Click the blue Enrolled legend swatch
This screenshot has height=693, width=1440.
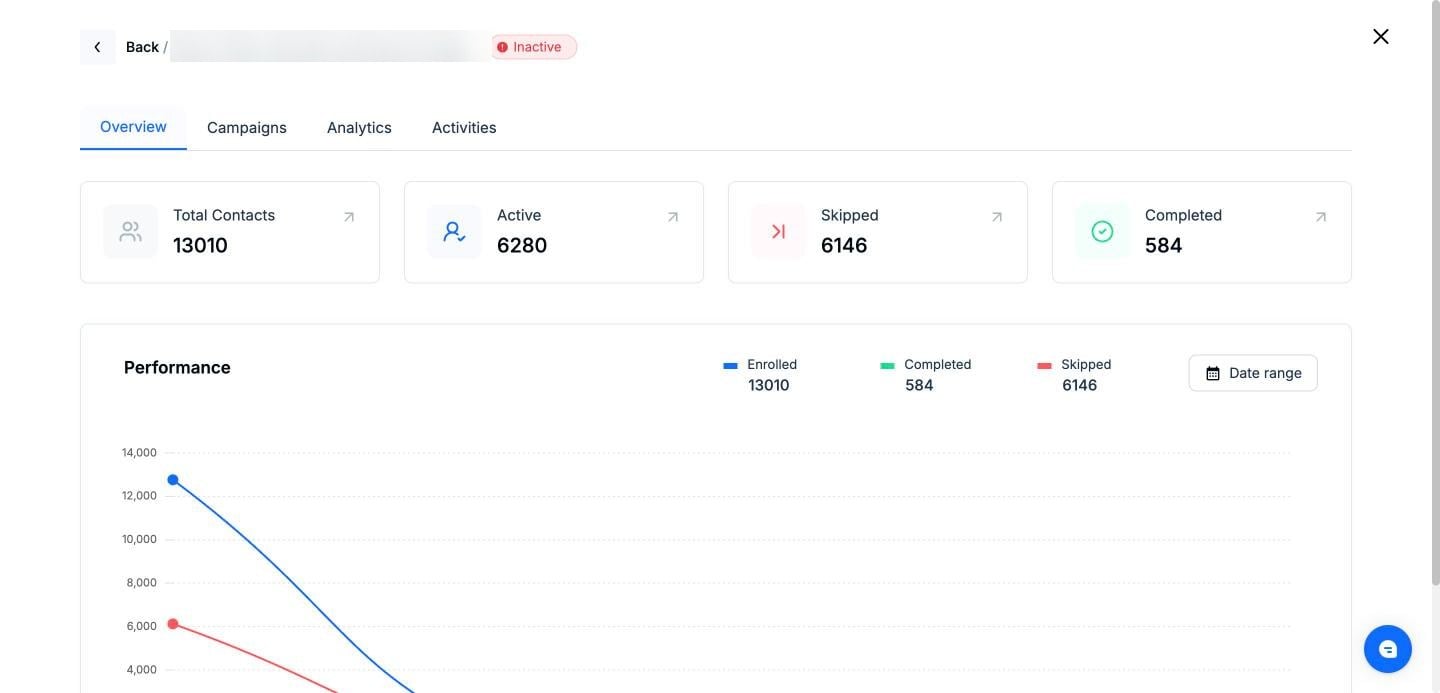[x=730, y=366]
